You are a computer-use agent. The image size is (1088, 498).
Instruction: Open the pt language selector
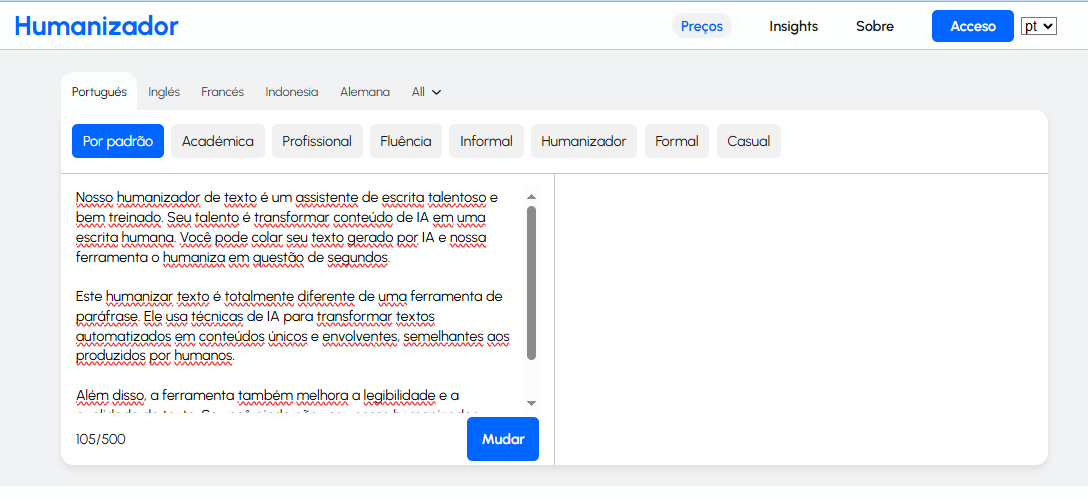point(1038,26)
